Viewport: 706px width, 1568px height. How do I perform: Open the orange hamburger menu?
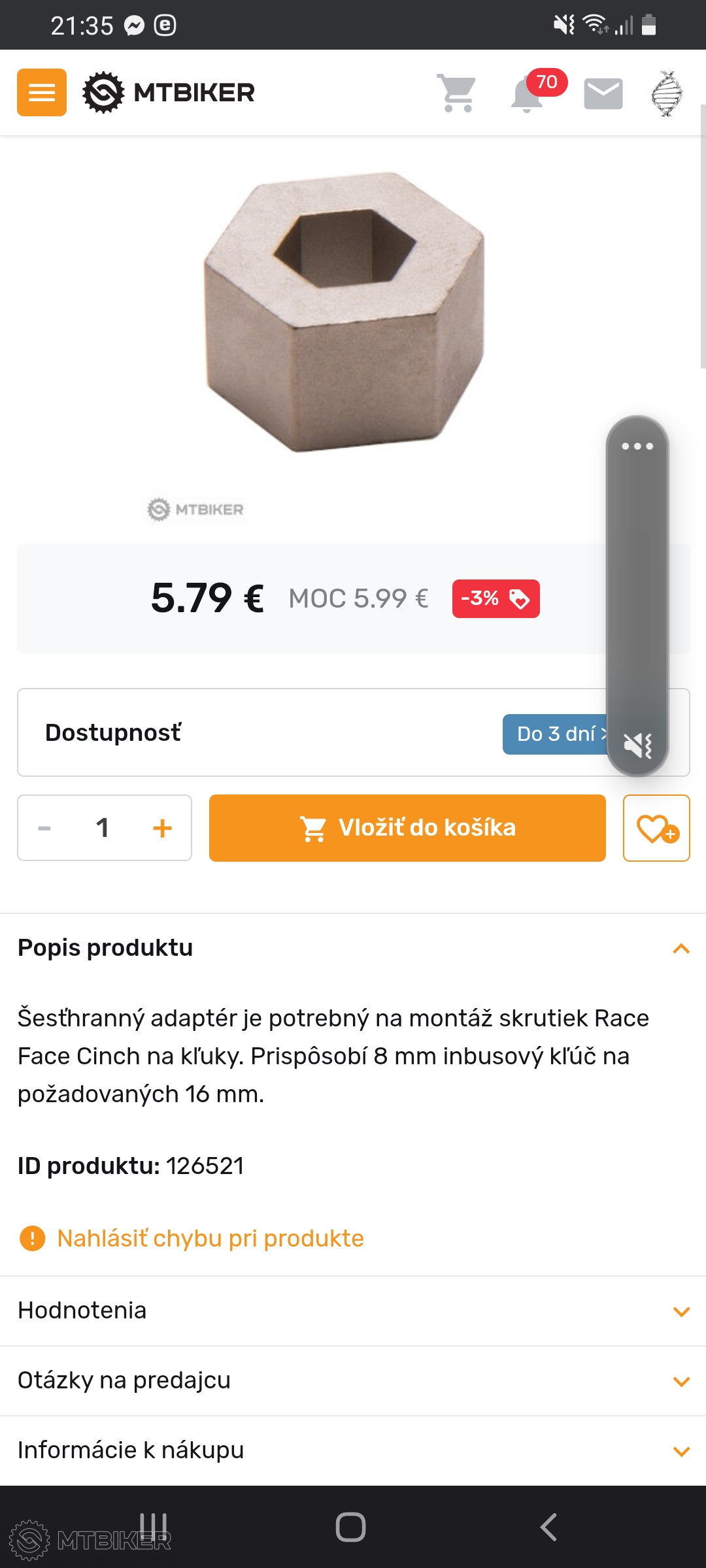click(42, 93)
